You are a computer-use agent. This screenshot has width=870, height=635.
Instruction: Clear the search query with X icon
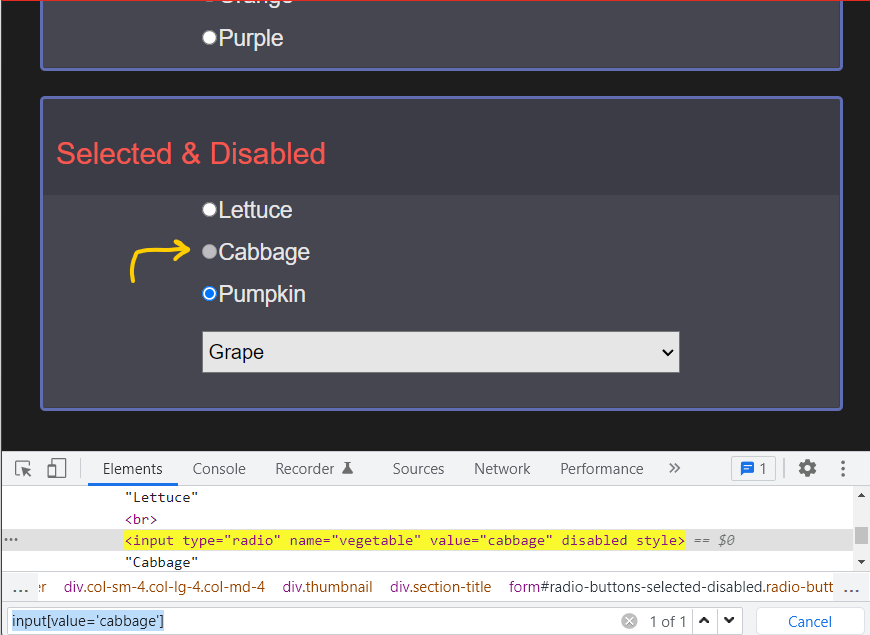(x=629, y=621)
